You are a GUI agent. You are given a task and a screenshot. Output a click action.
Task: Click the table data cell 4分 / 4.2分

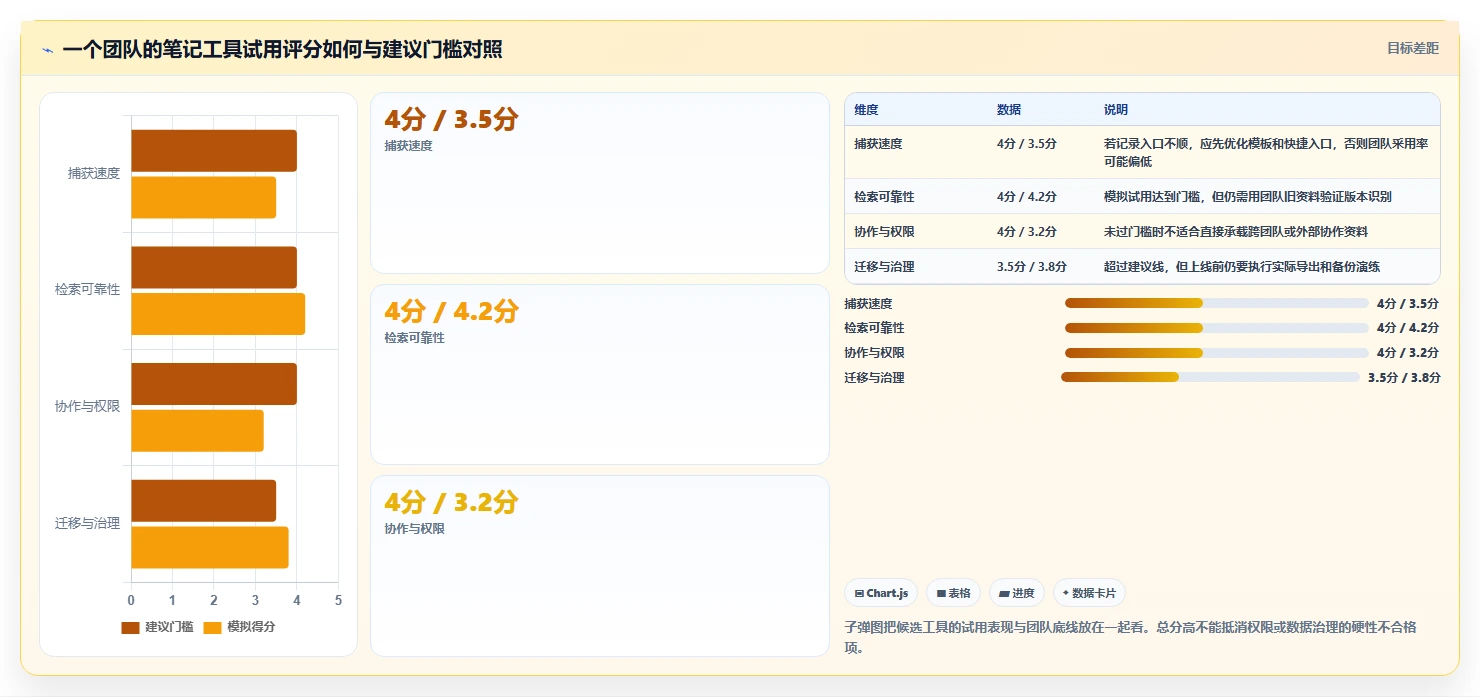click(x=1027, y=197)
